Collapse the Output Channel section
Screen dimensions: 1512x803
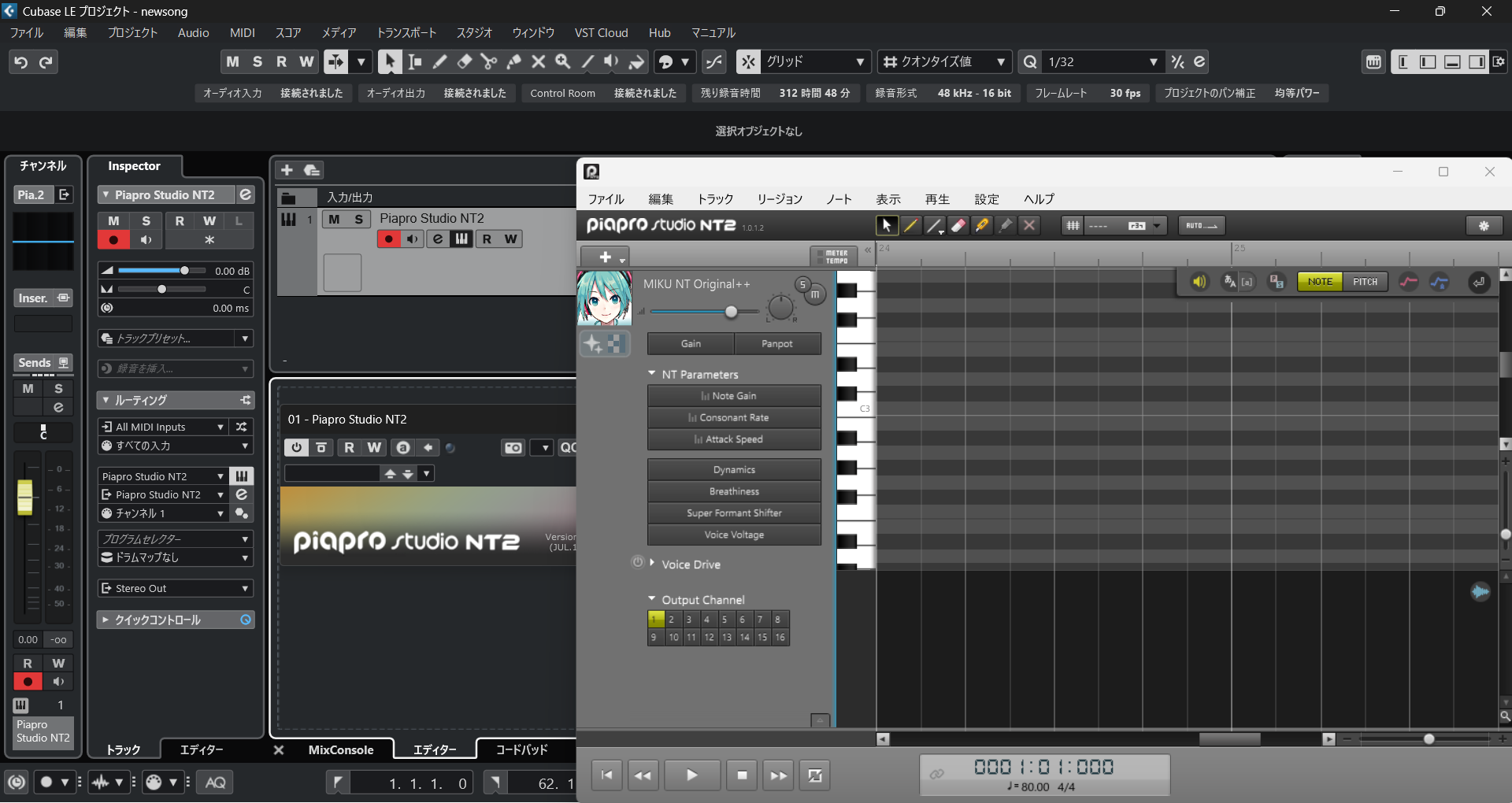651,598
